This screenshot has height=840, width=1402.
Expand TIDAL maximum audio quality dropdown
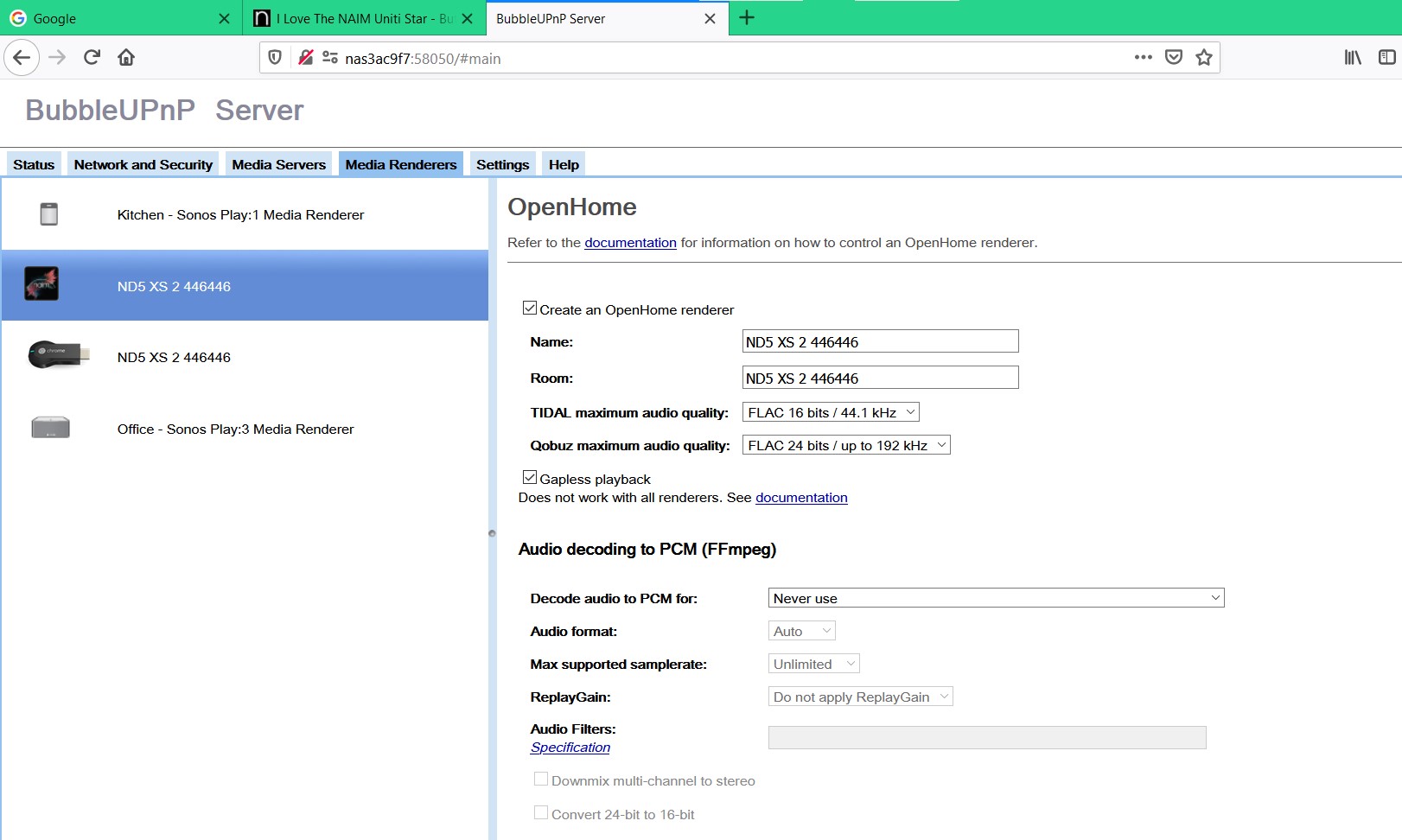(830, 413)
